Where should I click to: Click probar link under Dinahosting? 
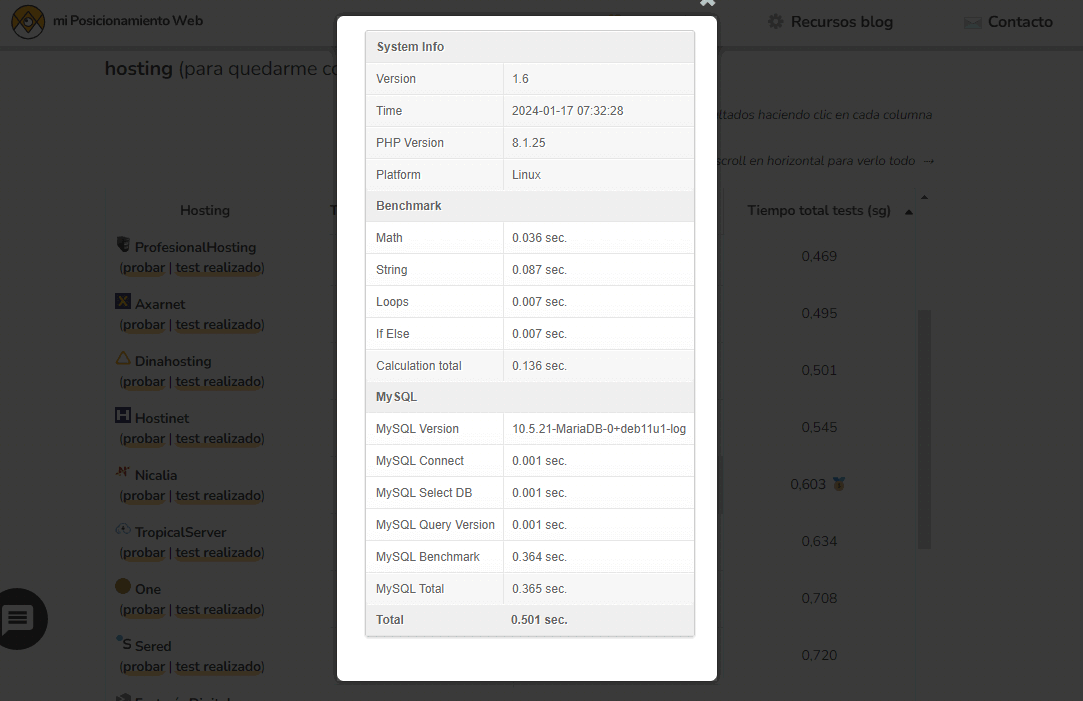(144, 381)
